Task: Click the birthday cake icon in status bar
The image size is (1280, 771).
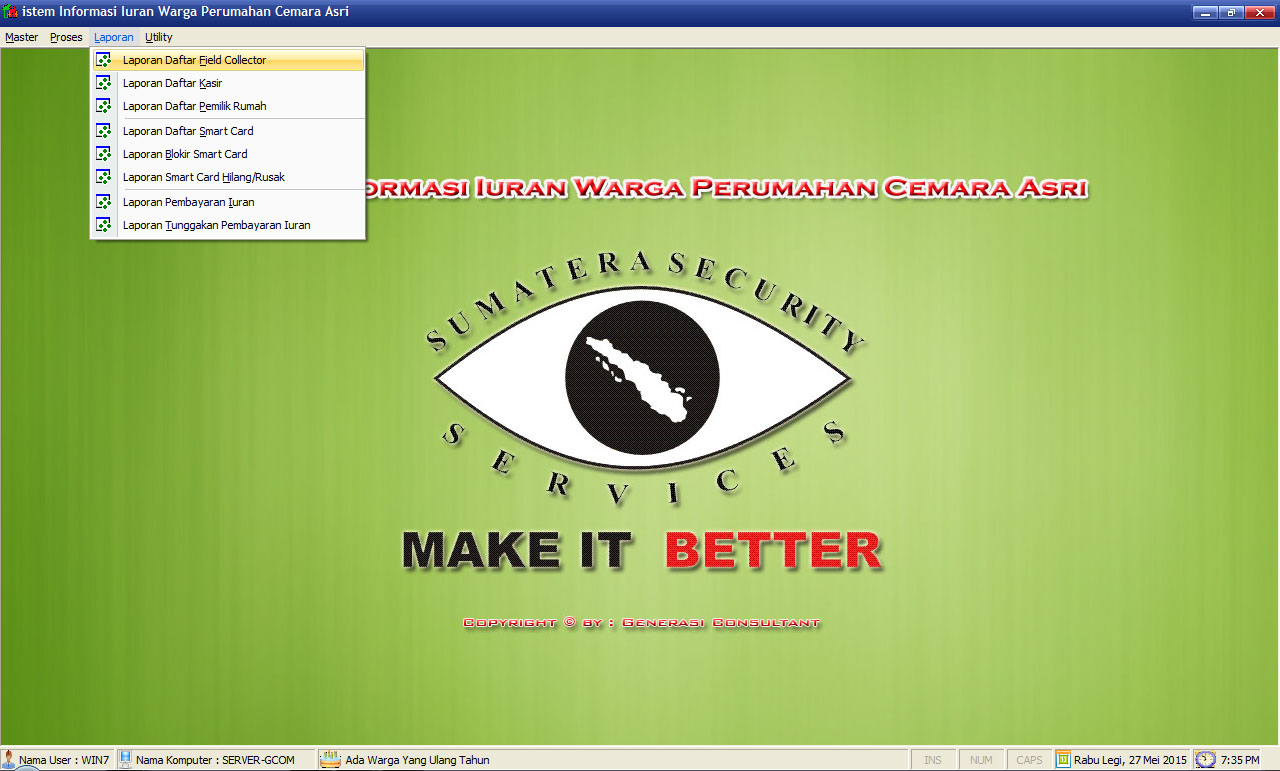Action: click(330, 760)
